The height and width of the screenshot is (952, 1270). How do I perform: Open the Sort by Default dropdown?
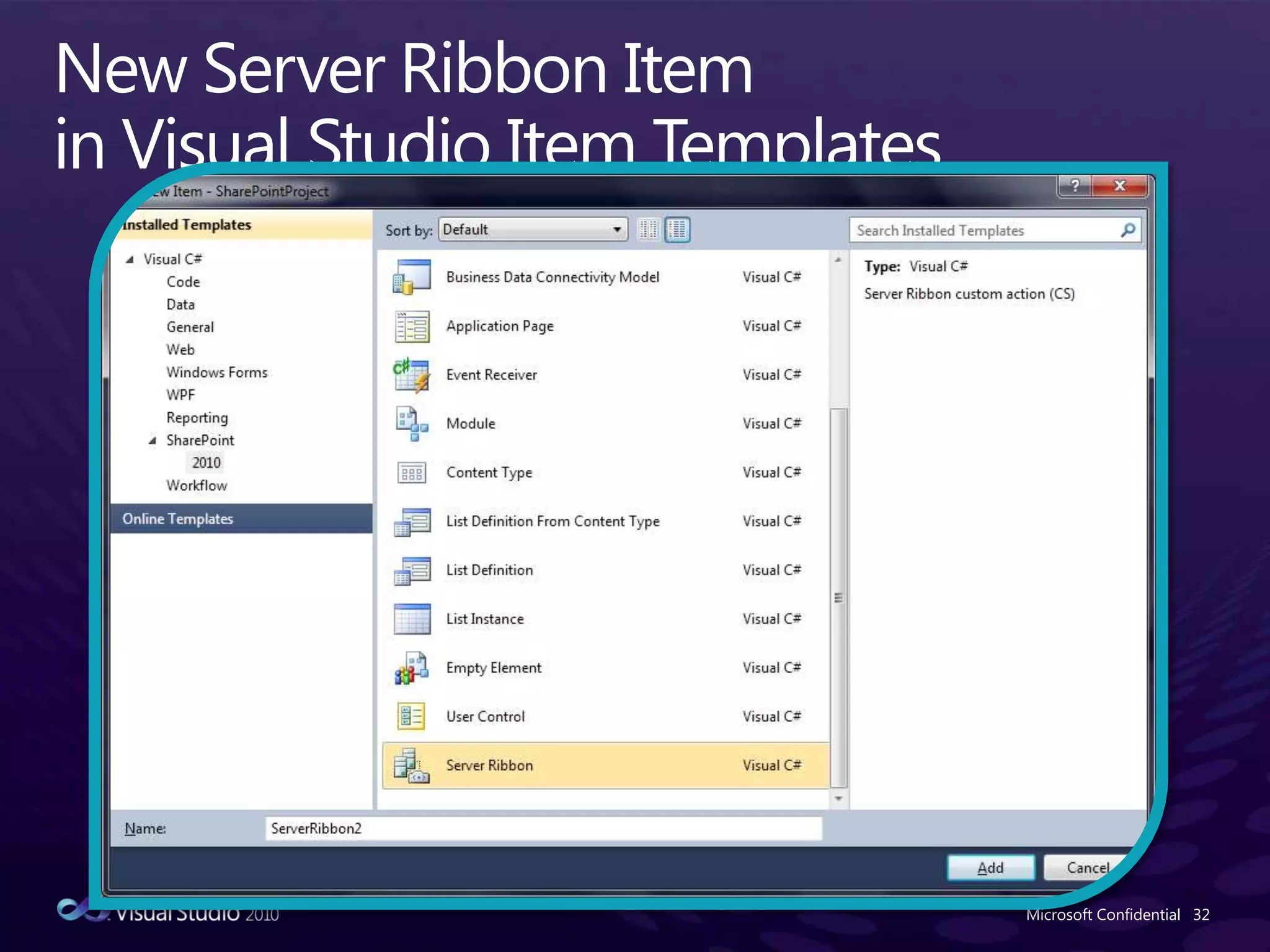(533, 230)
